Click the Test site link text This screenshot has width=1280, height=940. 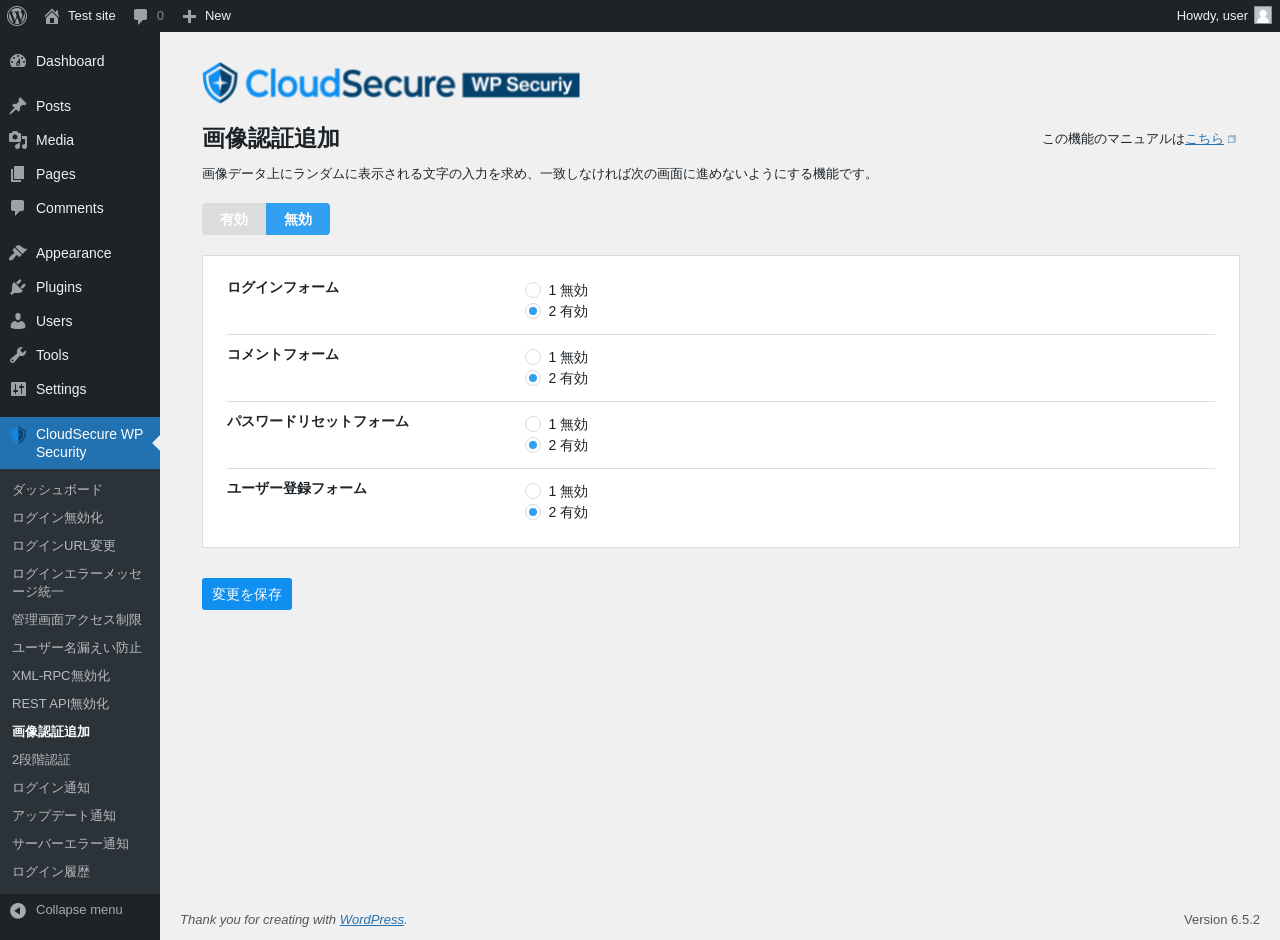click(x=92, y=16)
